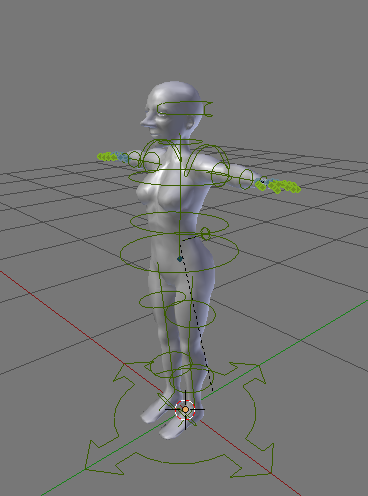Select the thigh ring control on the front leg
368x496 pixels.
pos(190,314)
